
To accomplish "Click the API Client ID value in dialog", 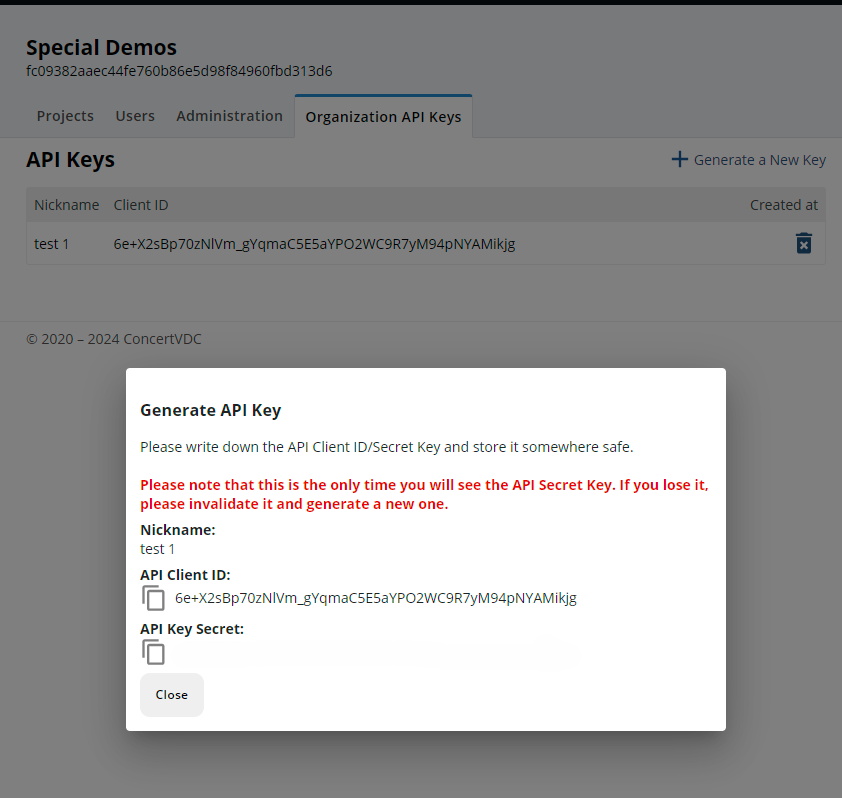I will pyautogui.click(x=375, y=598).
